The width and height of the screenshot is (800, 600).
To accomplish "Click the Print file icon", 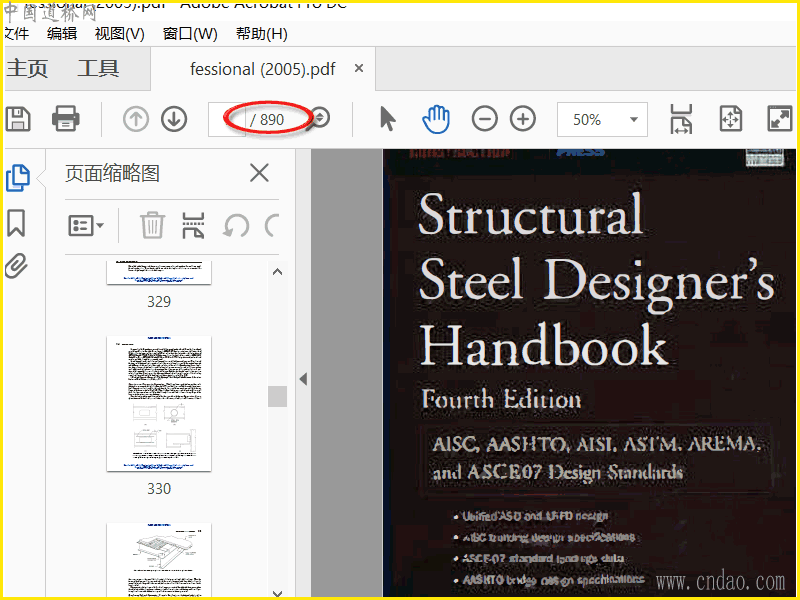I will tap(66, 119).
